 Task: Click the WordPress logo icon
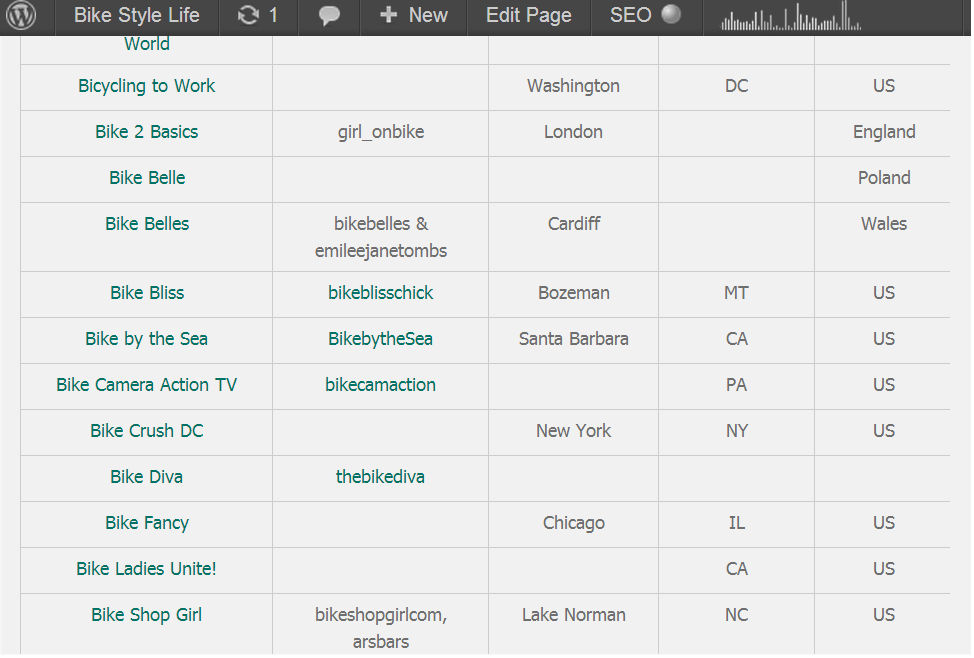point(21,16)
